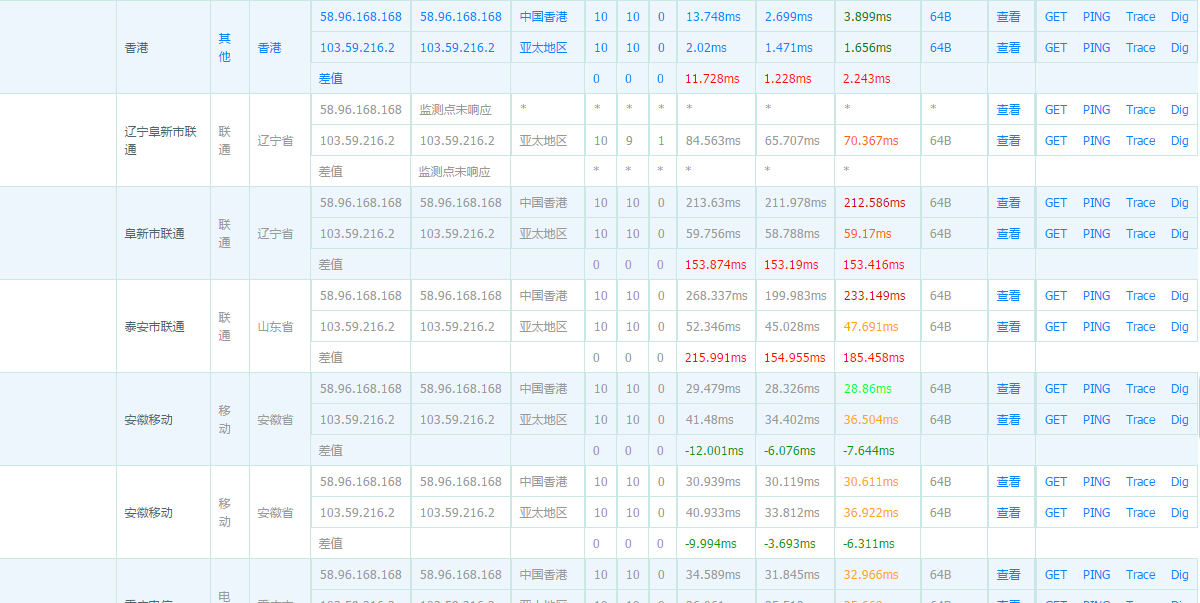The image size is (1200, 603).
Task: Click the -9.994ms difference value
Action: [x=711, y=544]
